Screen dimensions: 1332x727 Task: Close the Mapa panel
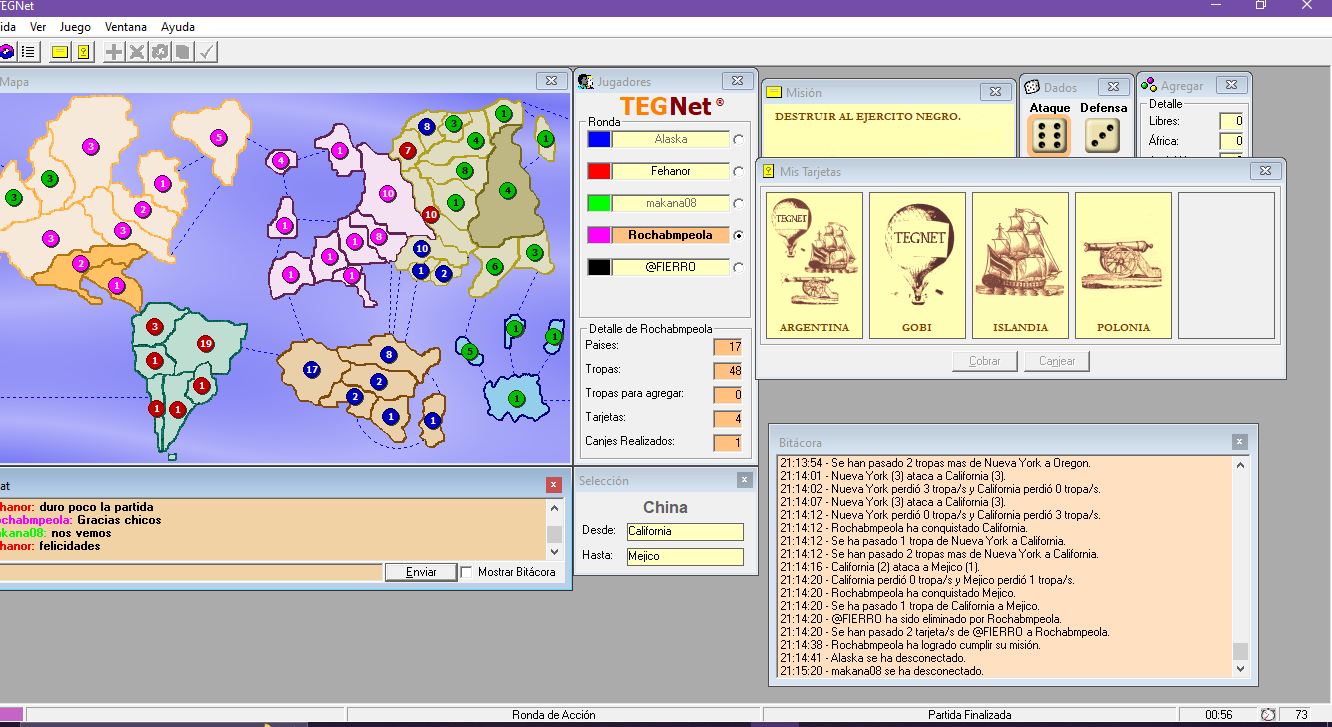551,81
